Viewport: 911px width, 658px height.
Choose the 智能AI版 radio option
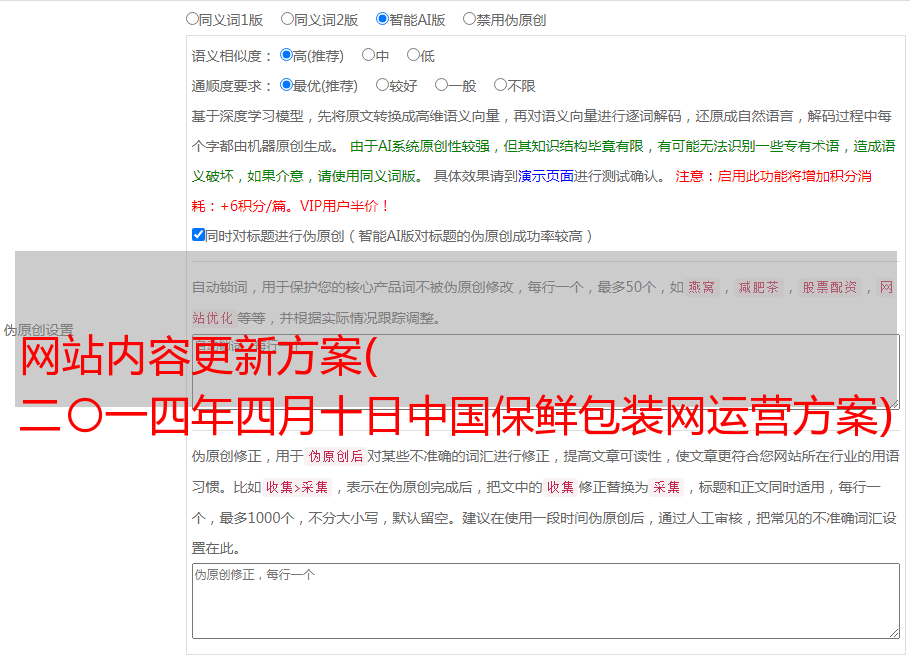pos(382,19)
